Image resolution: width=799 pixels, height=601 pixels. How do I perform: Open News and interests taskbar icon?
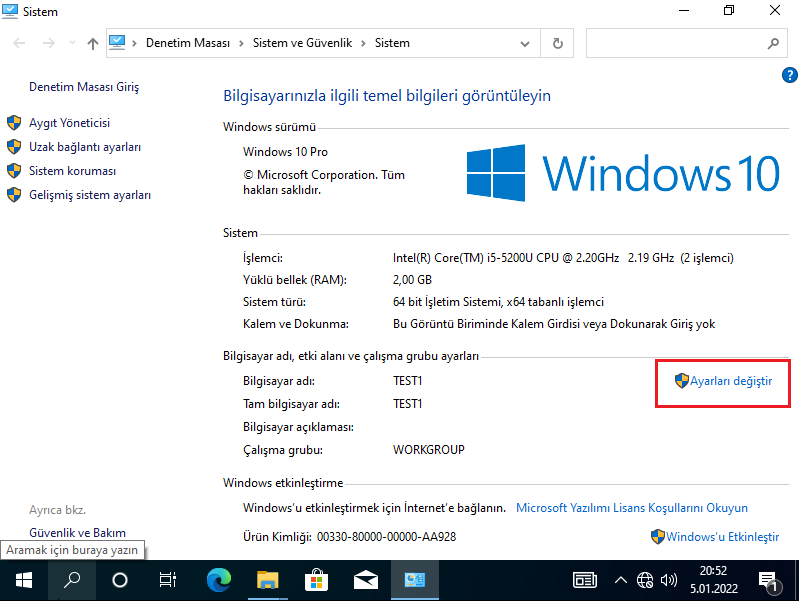point(584,580)
